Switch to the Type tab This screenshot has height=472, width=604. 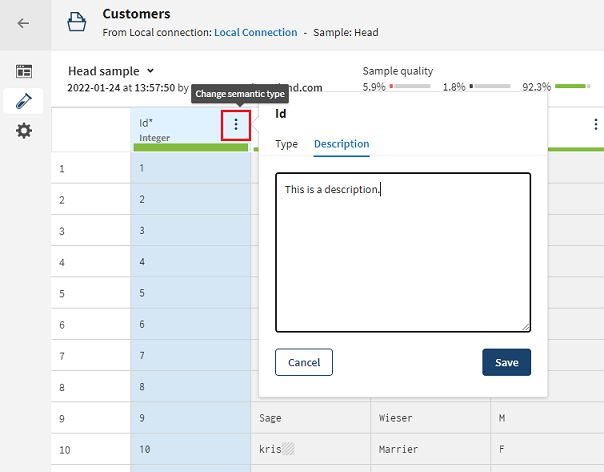point(286,144)
